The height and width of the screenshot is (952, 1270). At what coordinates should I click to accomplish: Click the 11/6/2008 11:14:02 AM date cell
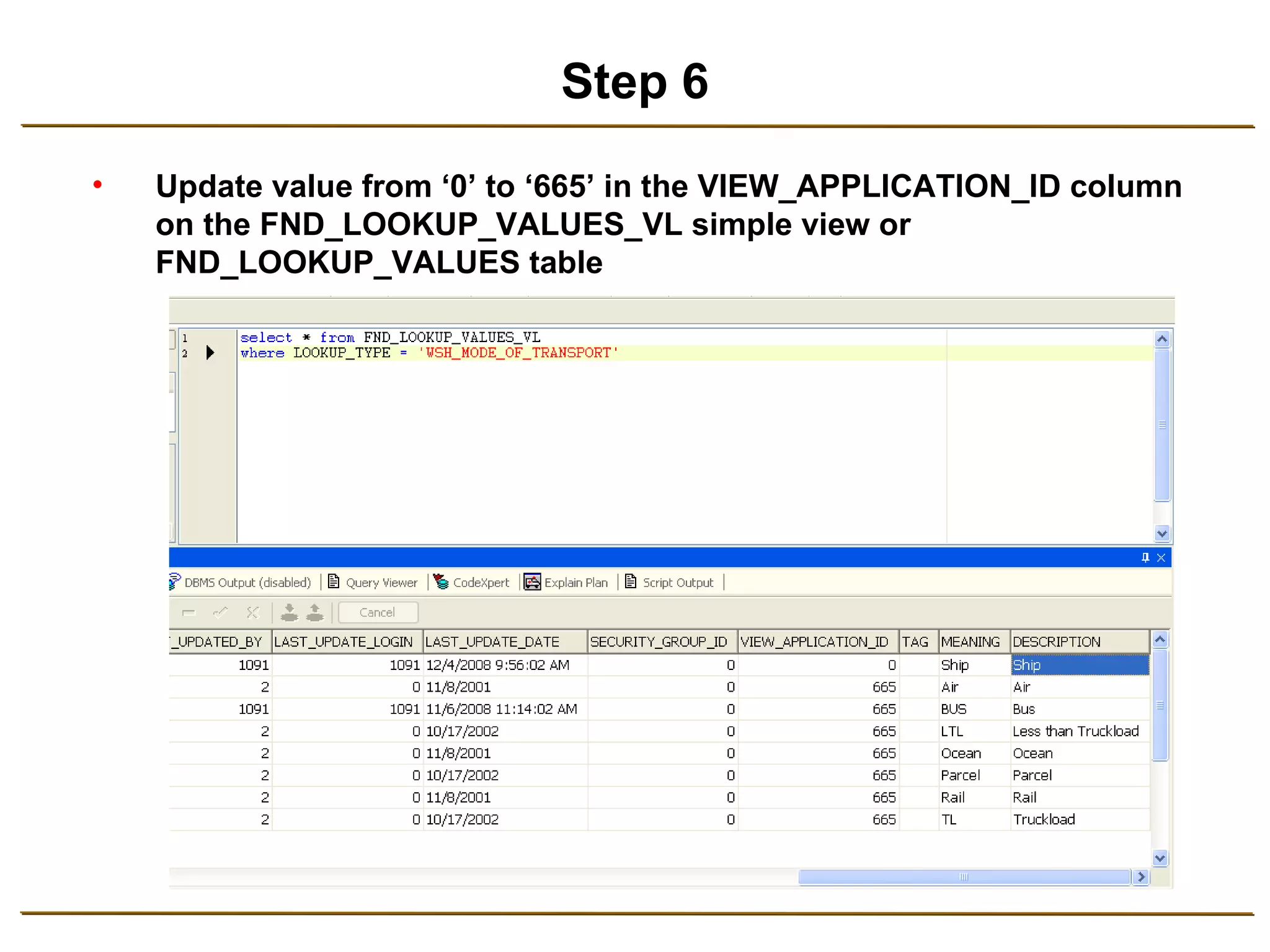(x=505, y=709)
